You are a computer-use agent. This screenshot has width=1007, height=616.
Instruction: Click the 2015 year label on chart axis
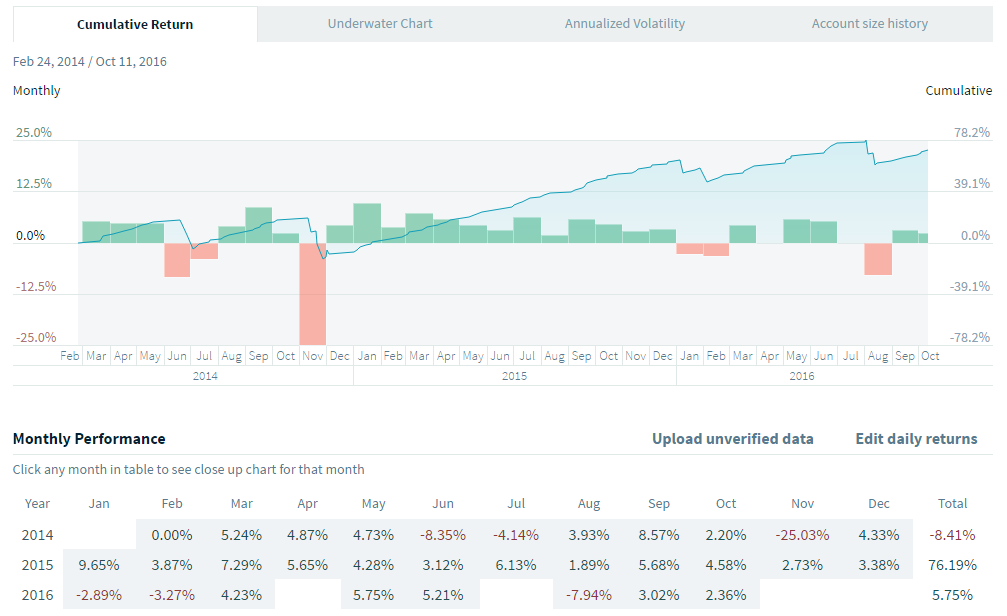[514, 376]
